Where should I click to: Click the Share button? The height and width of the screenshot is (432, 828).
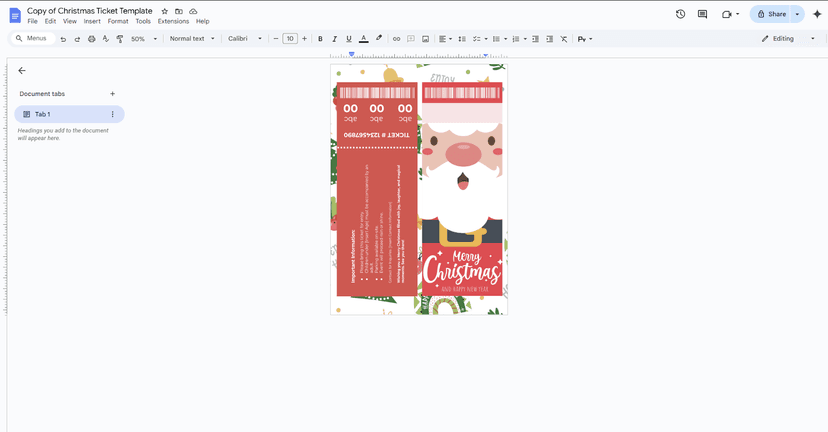(771, 14)
